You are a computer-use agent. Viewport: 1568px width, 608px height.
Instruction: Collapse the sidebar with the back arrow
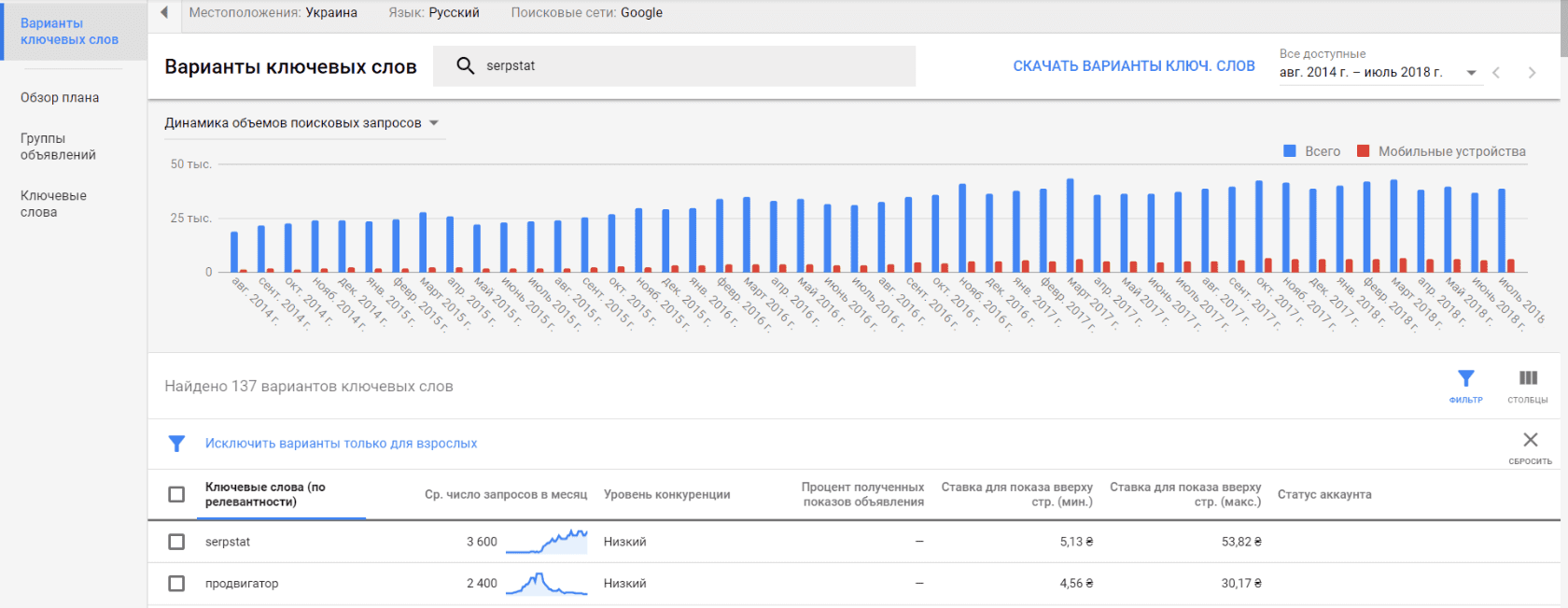pyautogui.click(x=164, y=12)
